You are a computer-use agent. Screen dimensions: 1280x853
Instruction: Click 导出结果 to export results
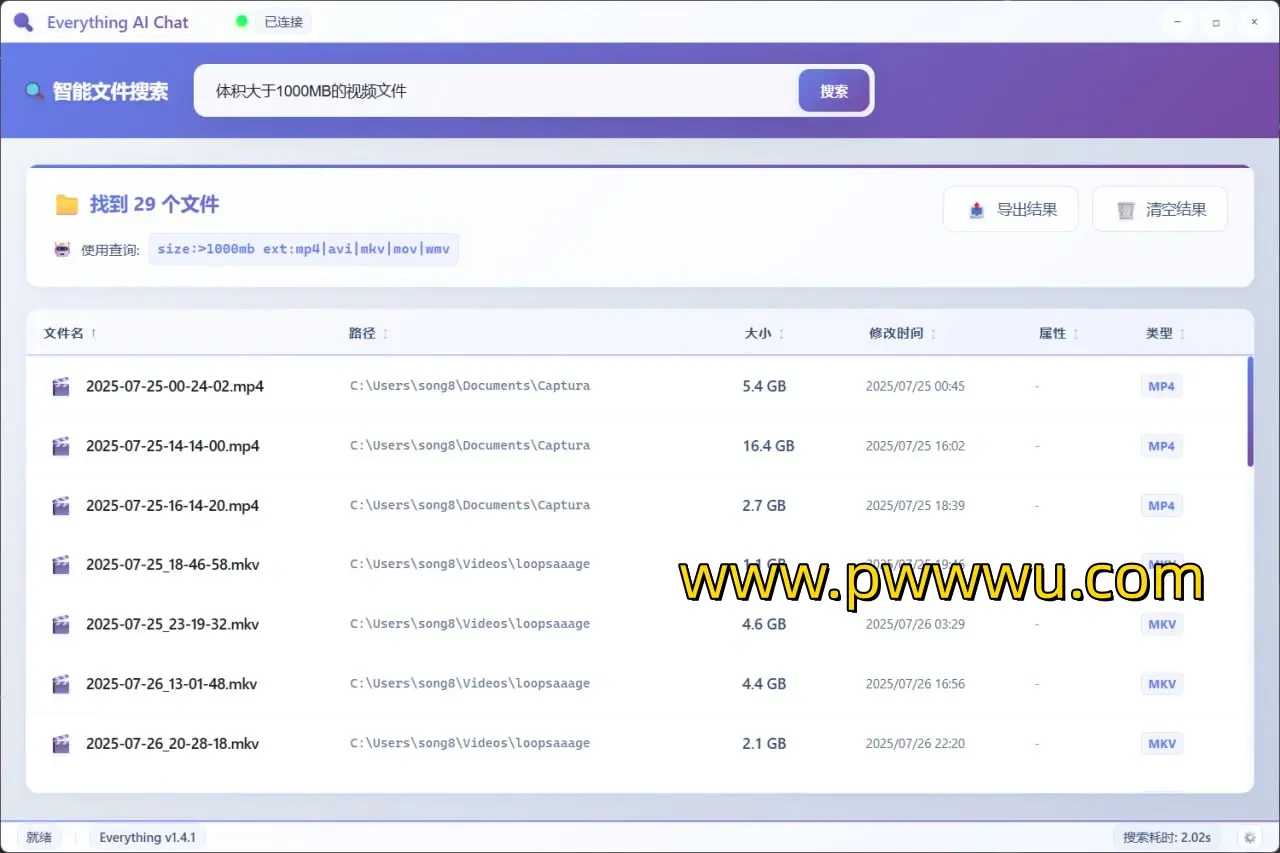point(1010,209)
